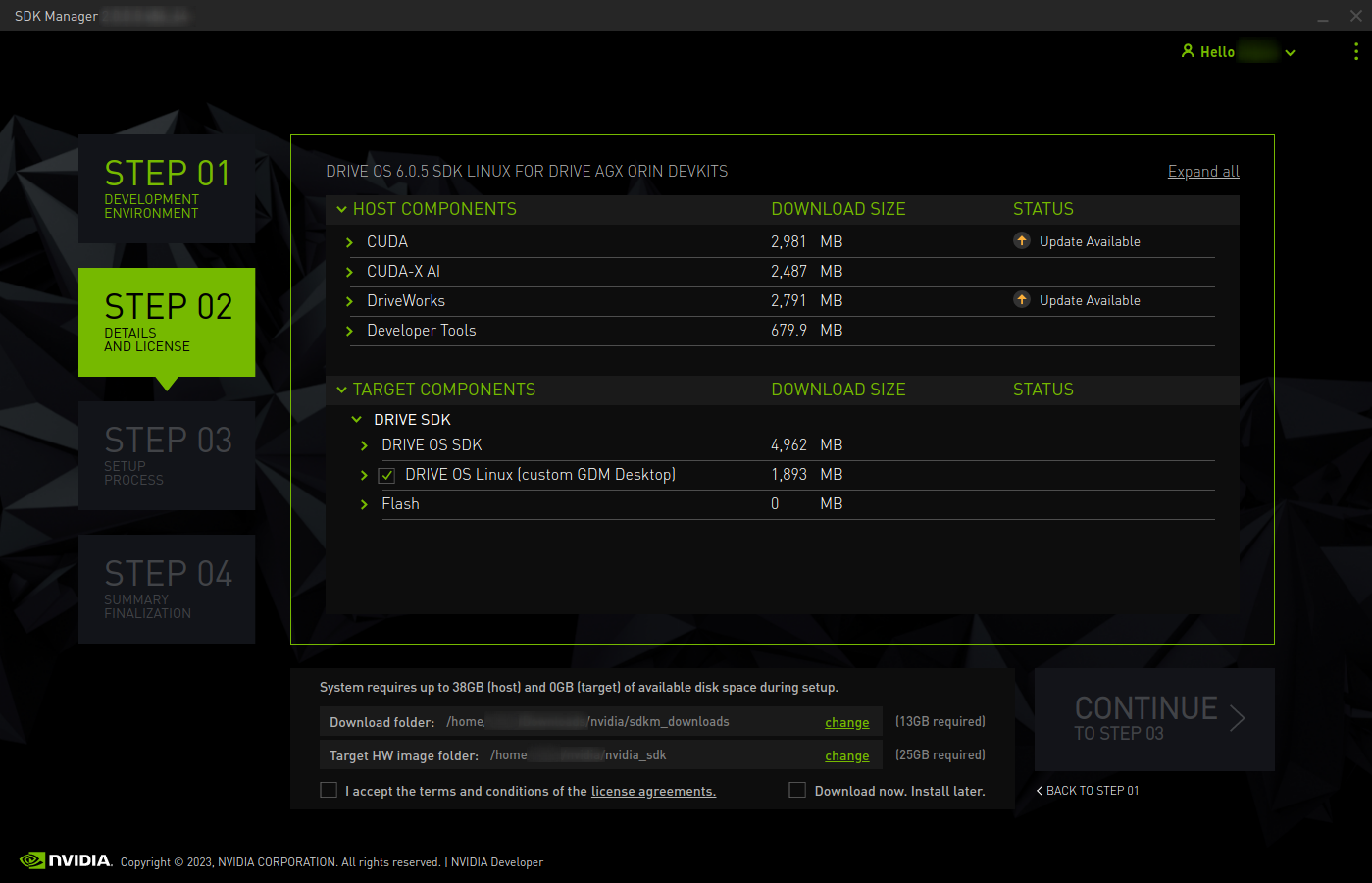
Task: Close the SDK Manager window
Action: click(x=1355, y=16)
